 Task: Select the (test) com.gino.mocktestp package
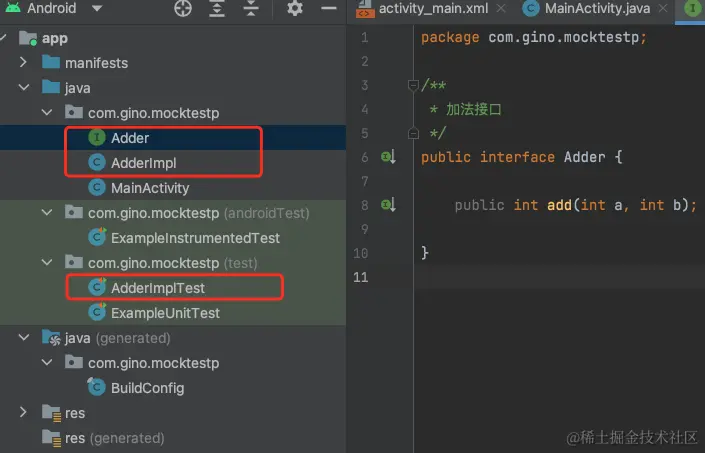coord(173,263)
